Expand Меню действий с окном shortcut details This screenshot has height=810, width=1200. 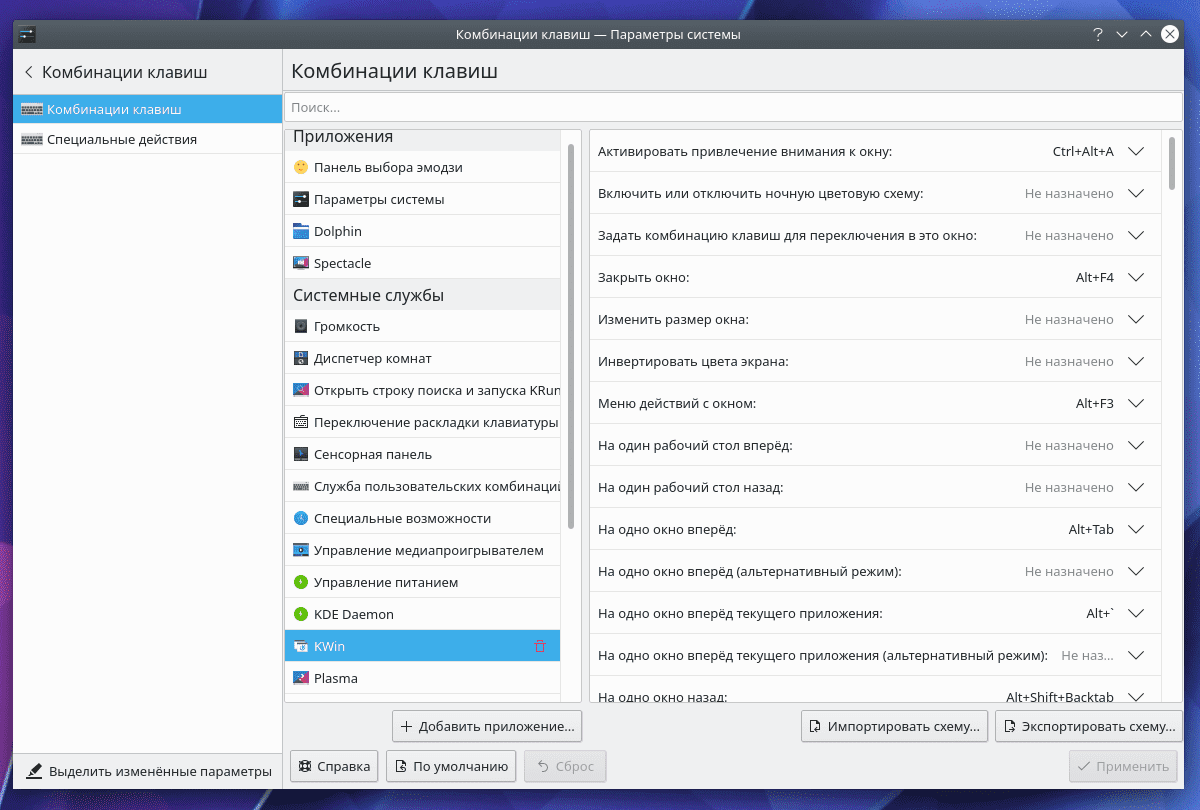pyautogui.click(x=1135, y=403)
